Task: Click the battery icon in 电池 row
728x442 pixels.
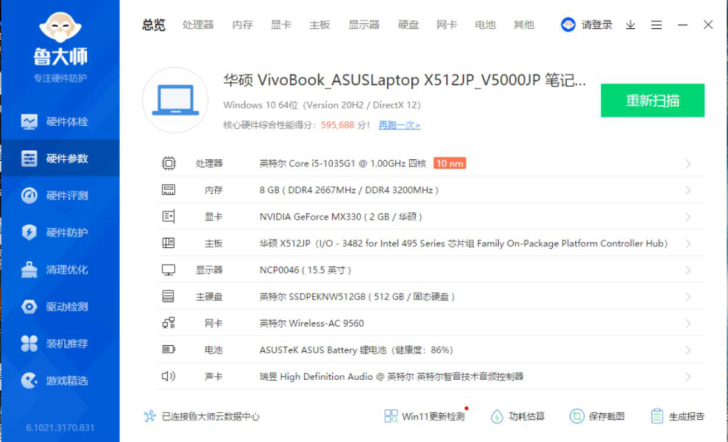Action: [169, 349]
